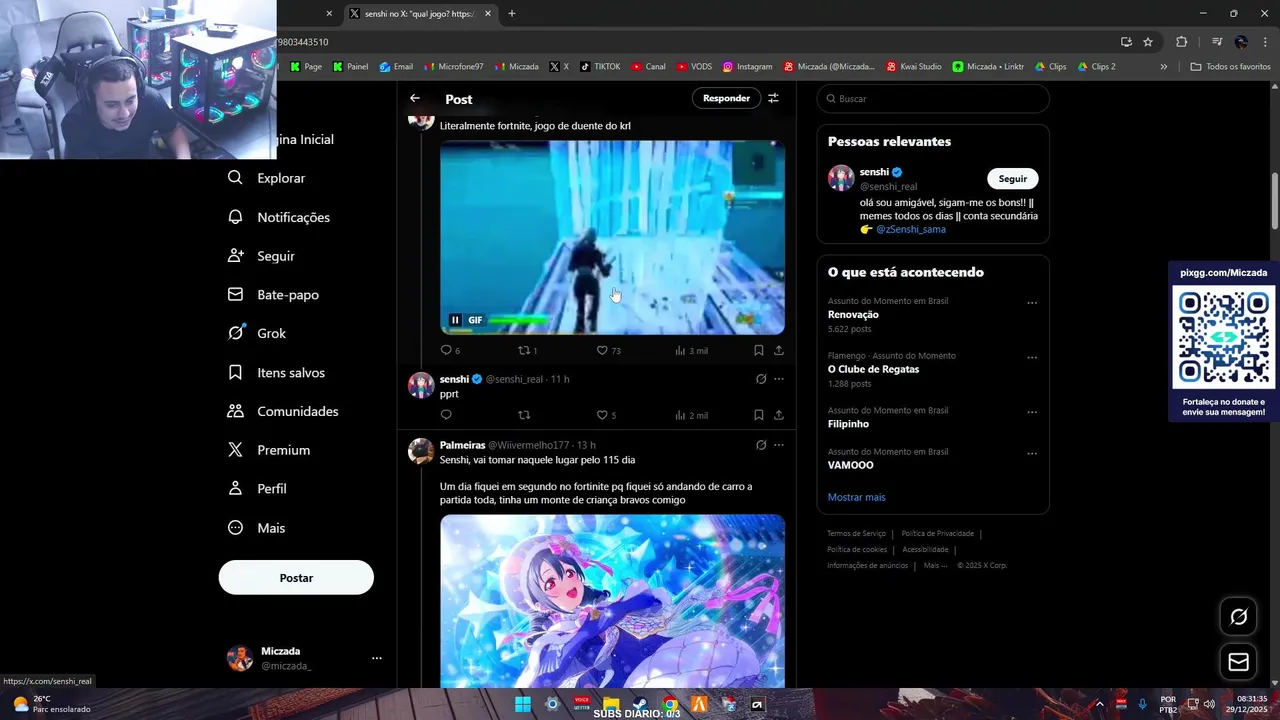The width and height of the screenshot is (1280, 720).
Task: Open the Renovação trending topic
Action: point(853,315)
